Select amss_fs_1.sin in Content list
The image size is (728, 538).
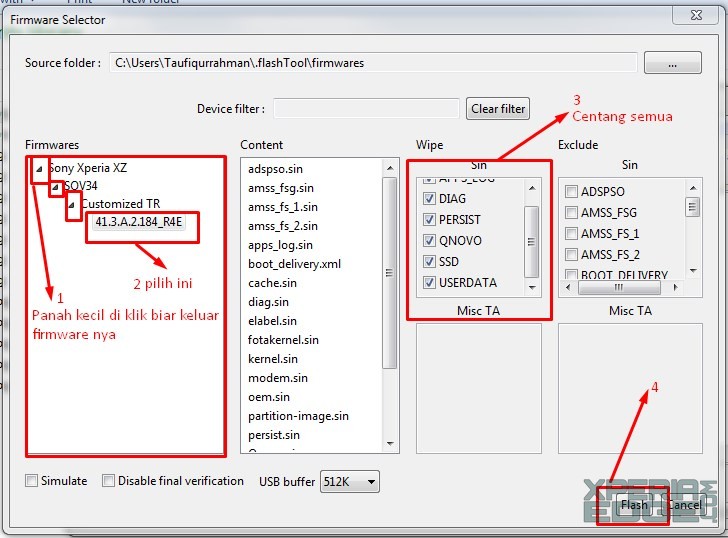coord(283,207)
